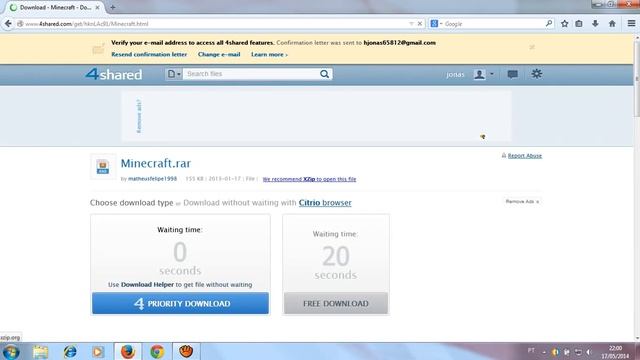
Task: Open the hand-paw app in taskbar
Action: 186,352
